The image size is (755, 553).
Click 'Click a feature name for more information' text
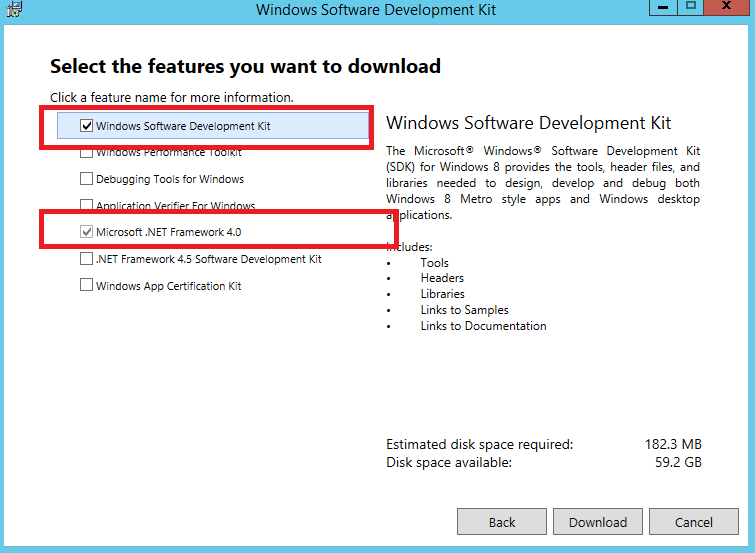pyautogui.click(x=172, y=97)
